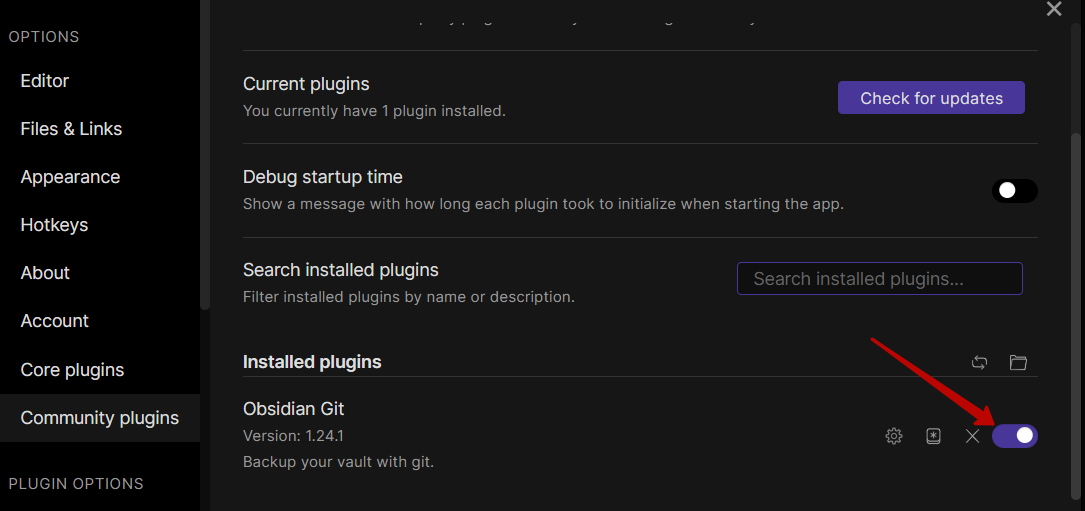The width and height of the screenshot is (1085, 511).
Task: Open the Editor settings section
Action: (x=45, y=81)
